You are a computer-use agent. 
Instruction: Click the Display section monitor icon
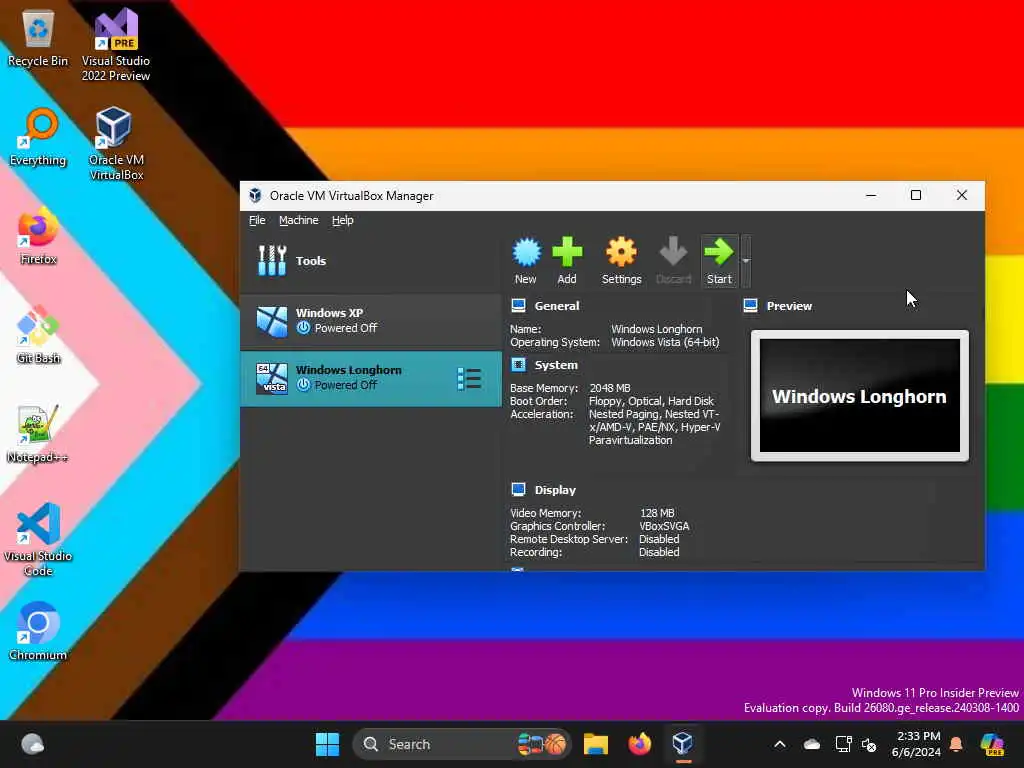(x=519, y=489)
